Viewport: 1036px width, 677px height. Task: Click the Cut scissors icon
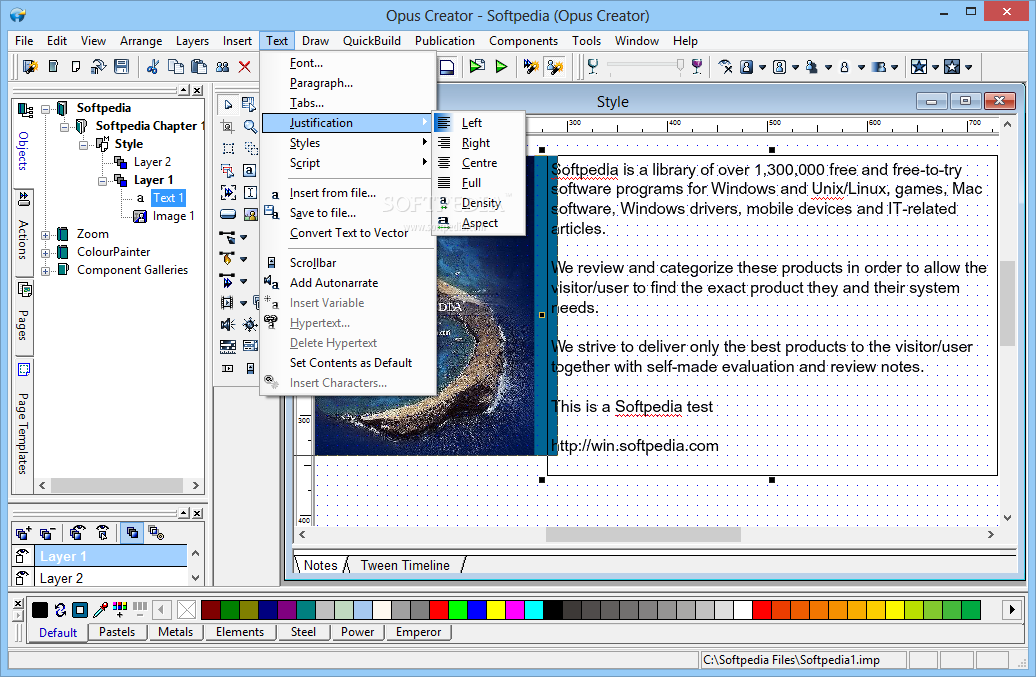point(153,67)
